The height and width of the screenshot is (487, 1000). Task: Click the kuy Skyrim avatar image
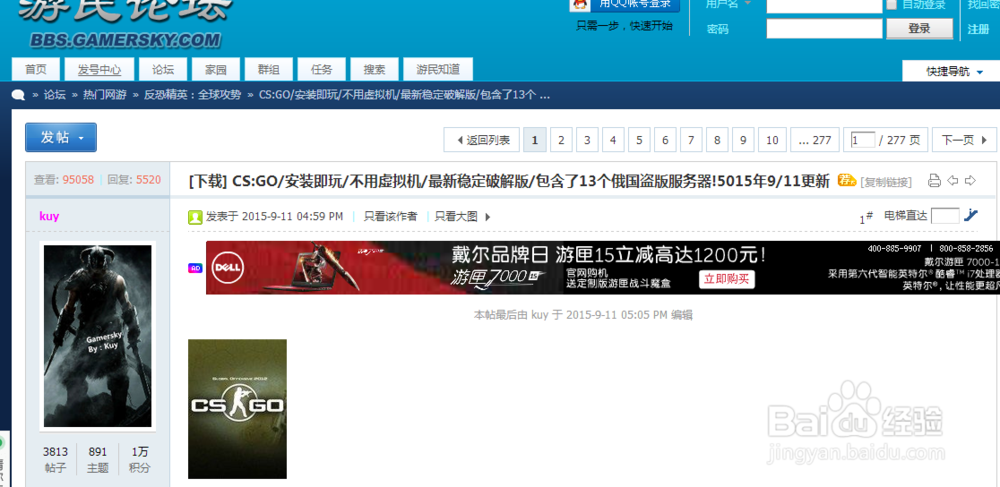(x=98, y=336)
